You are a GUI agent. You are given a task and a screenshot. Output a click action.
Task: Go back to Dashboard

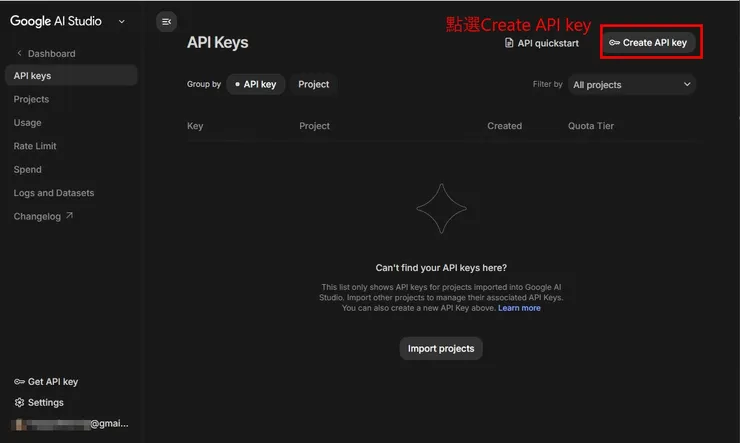click(x=46, y=54)
